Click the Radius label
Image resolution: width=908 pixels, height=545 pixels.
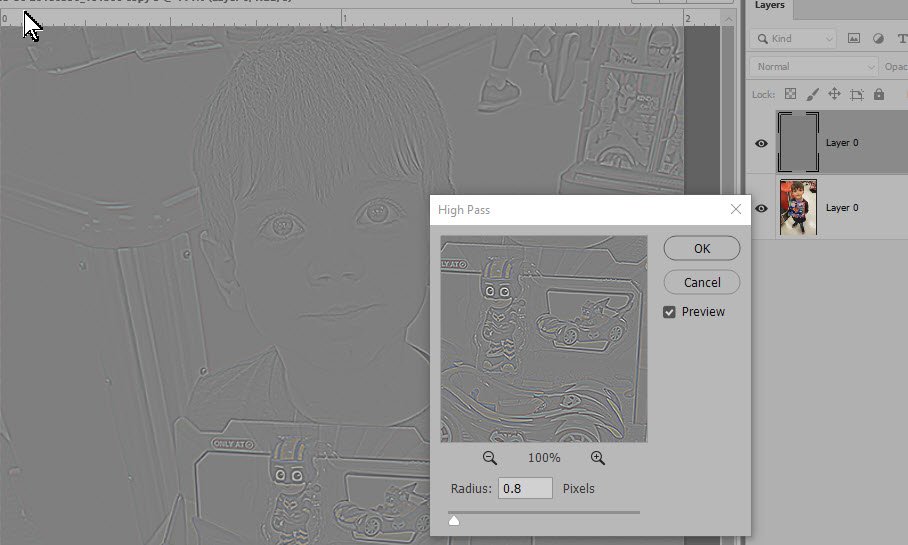(x=471, y=488)
